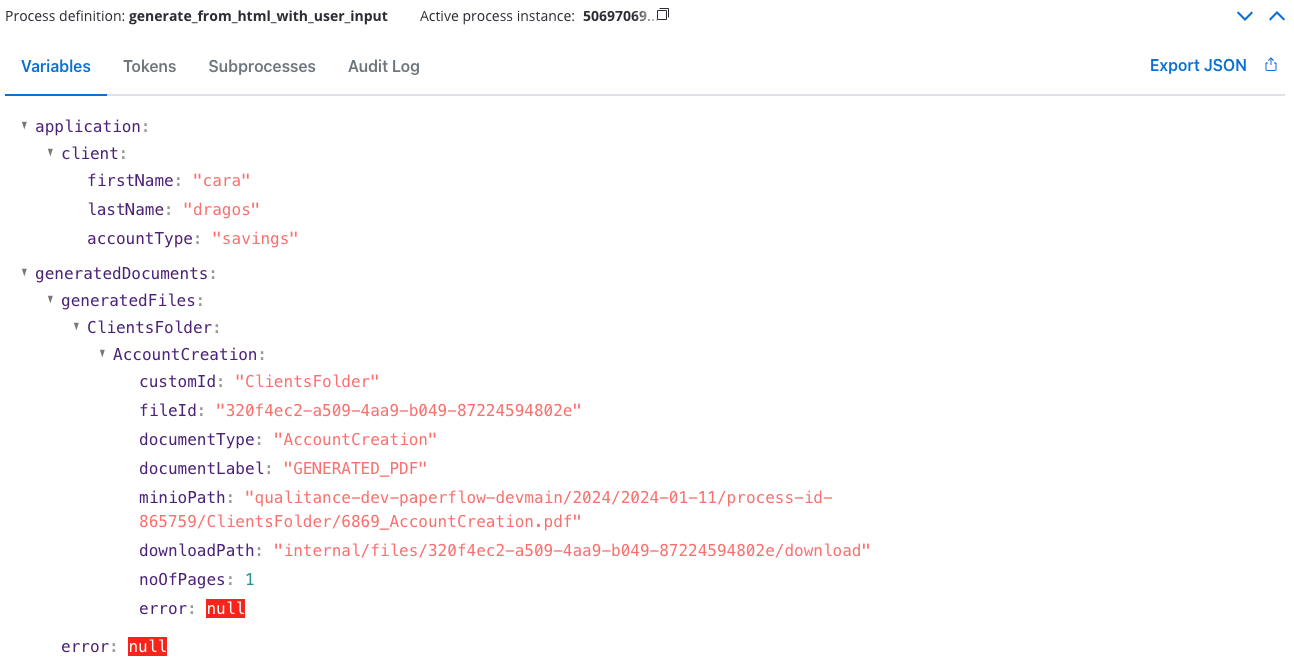Click the application key label
The height and width of the screenshot is (666, 1294).
(x=88, y=126)
